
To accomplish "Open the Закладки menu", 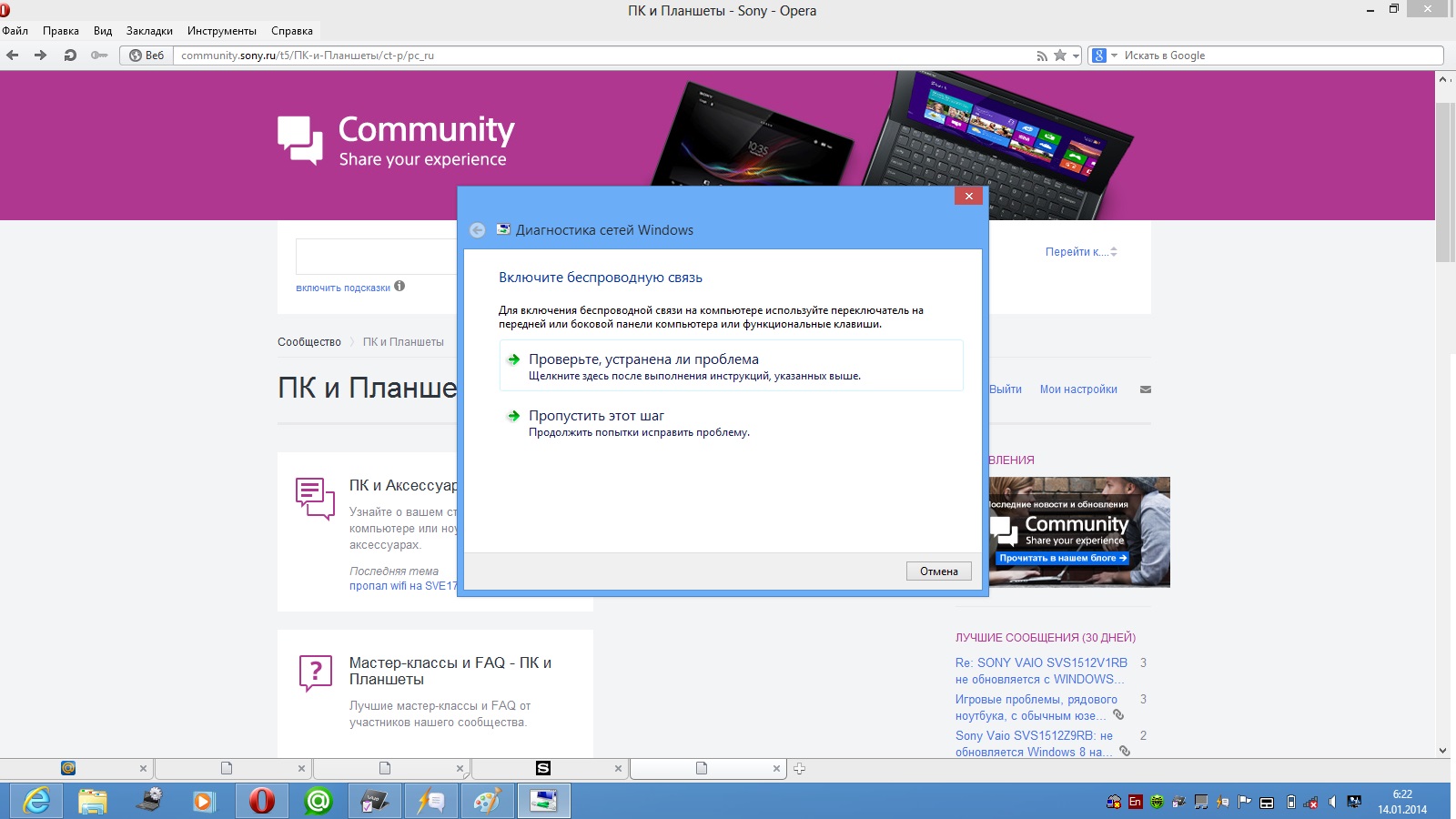I will 149,31.
